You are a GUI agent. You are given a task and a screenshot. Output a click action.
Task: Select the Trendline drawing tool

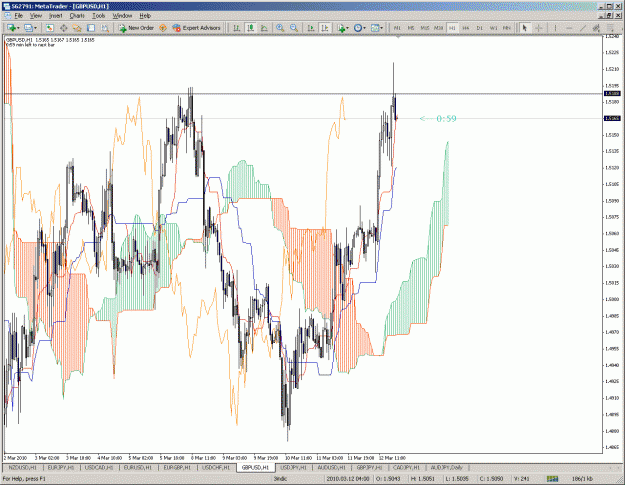(x=583, y=28)
